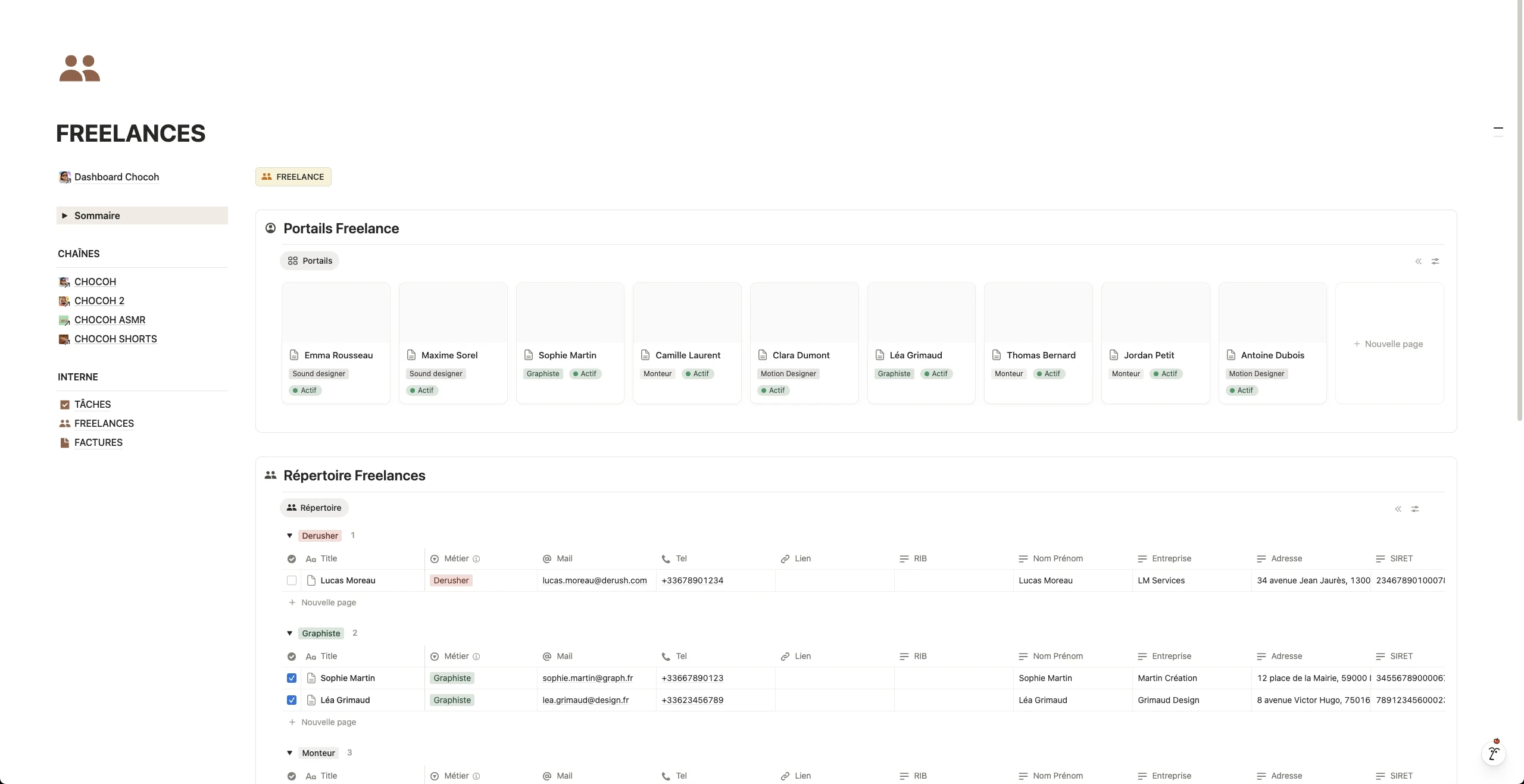This screenshot has height=784, width=1524.
Task: Click the FACTURES document icon in sidebar
Action: click(x=65, y=442)
